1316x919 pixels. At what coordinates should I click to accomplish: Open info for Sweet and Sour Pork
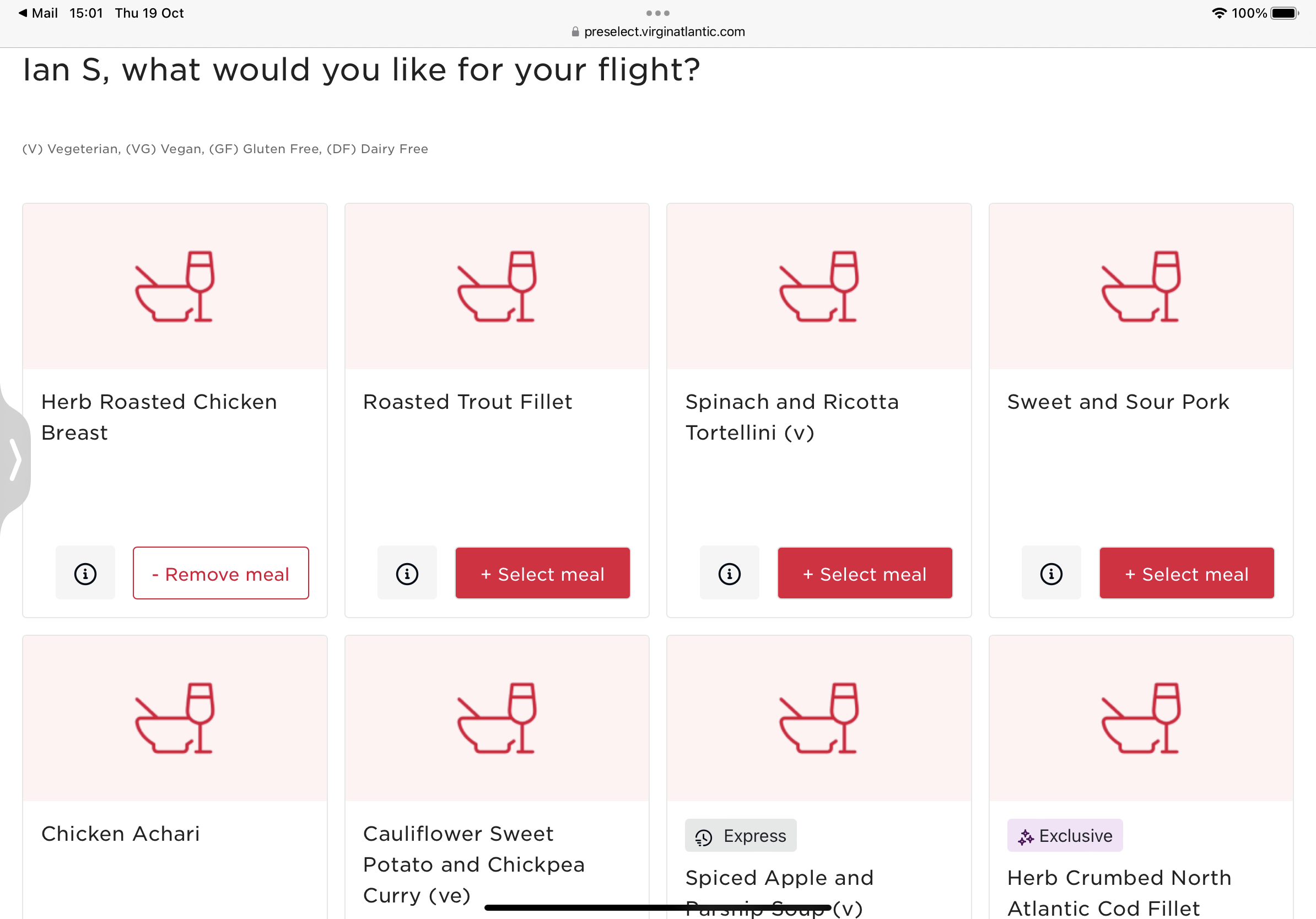[x=1051, y=574]
